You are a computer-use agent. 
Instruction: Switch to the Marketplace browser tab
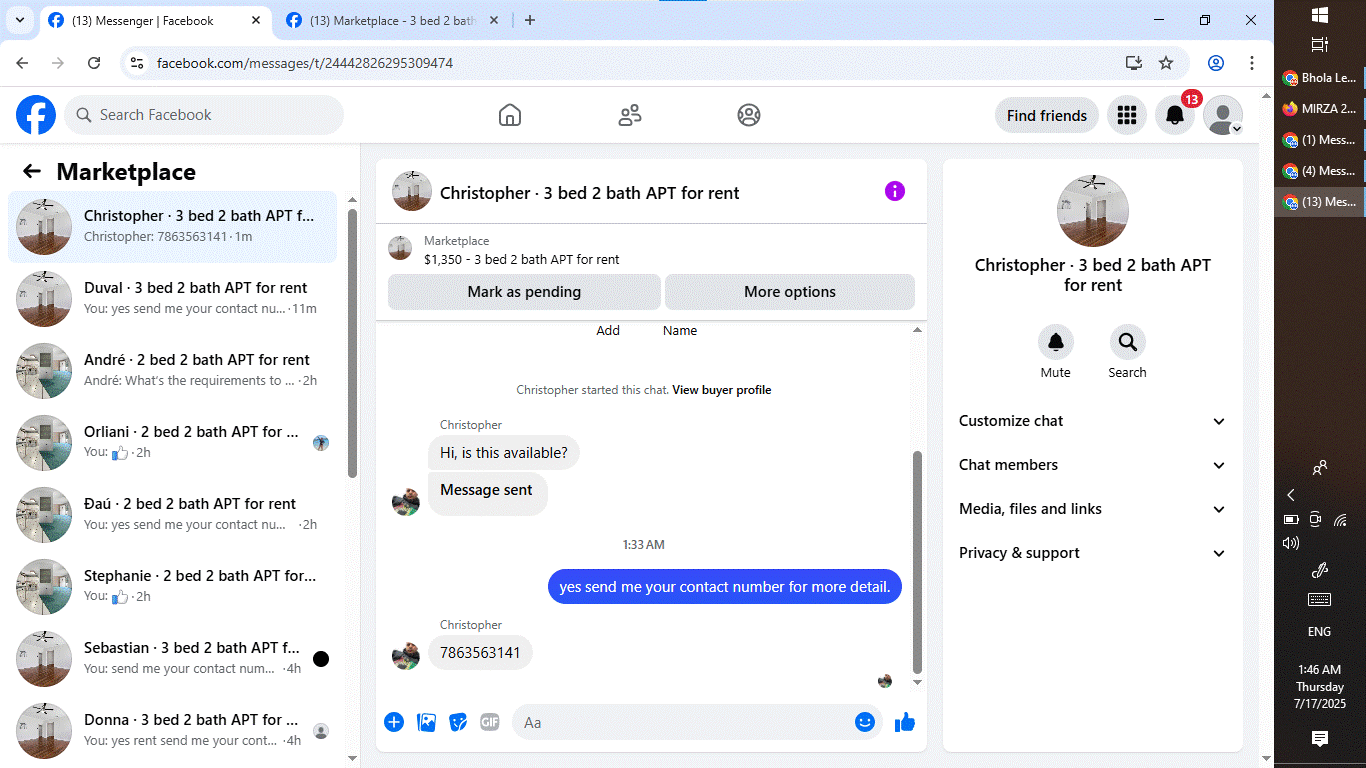coord(392,20)
